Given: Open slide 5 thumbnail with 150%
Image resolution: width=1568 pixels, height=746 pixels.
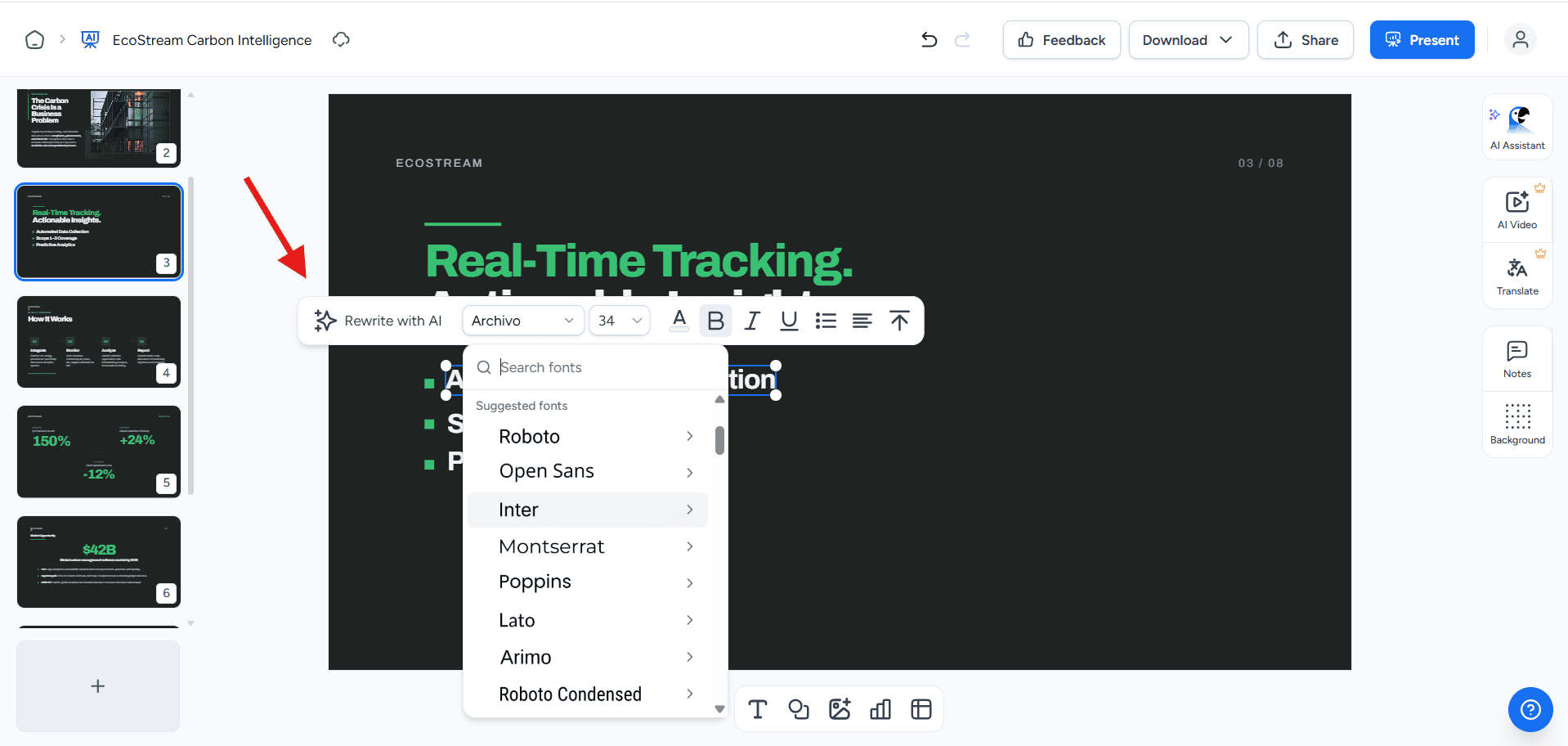Looking at the screenshot, I should pyautogui.click(x=99, y=452).
